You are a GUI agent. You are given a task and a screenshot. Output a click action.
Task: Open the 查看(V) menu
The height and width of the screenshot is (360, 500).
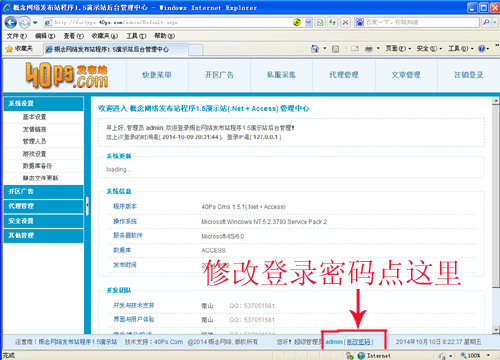click(74, 36)
